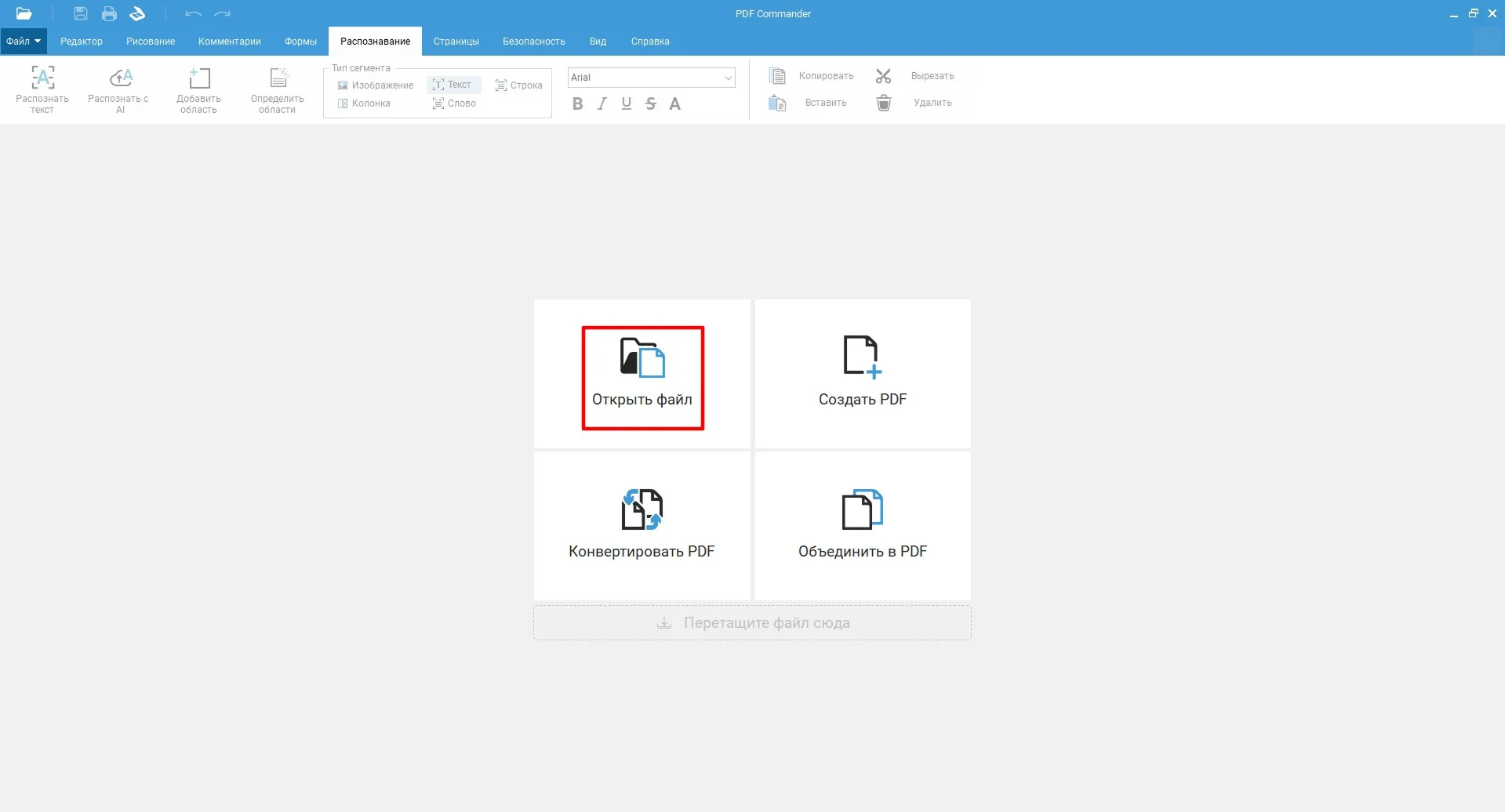Click the trash bin Удалить icon
Viewport: 1505px width, 812px height.
coord(883,103)
